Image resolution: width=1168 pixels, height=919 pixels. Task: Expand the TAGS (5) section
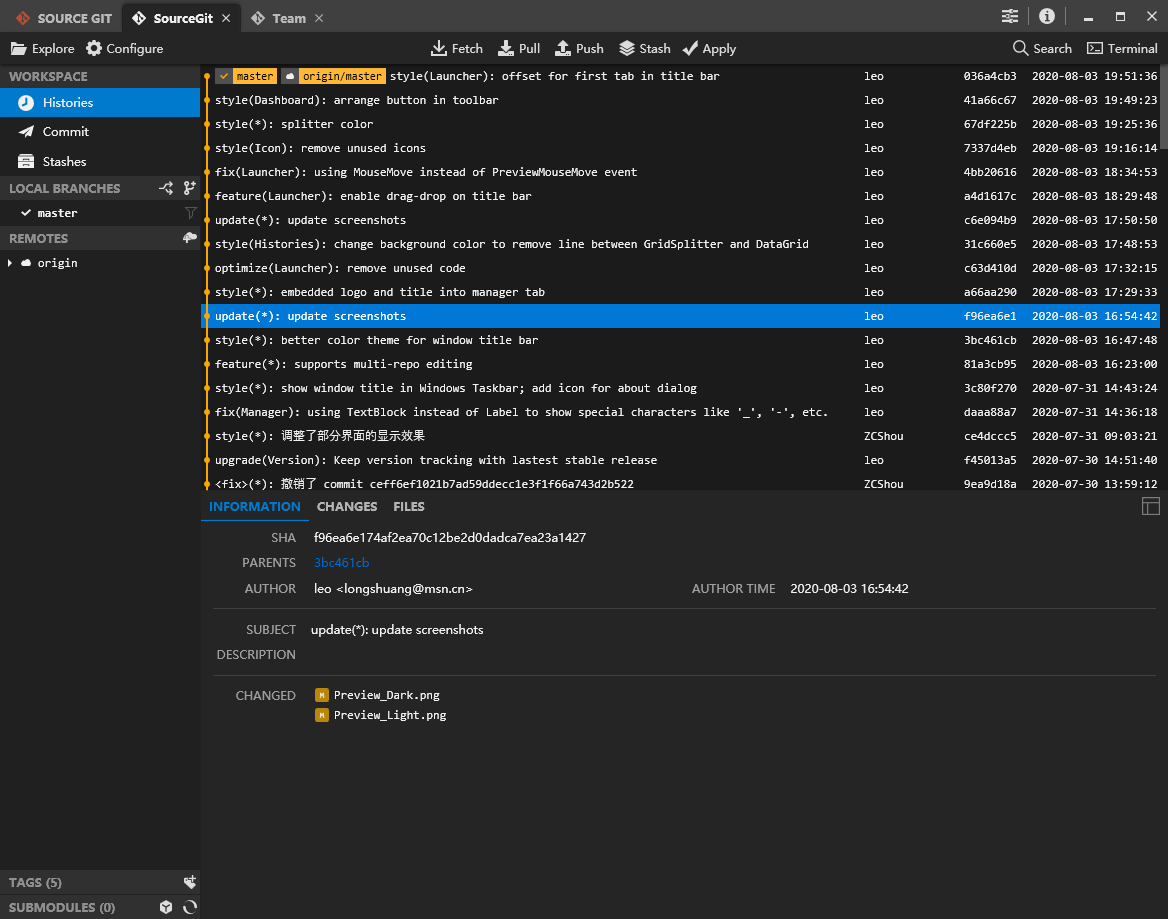[35, 882]
